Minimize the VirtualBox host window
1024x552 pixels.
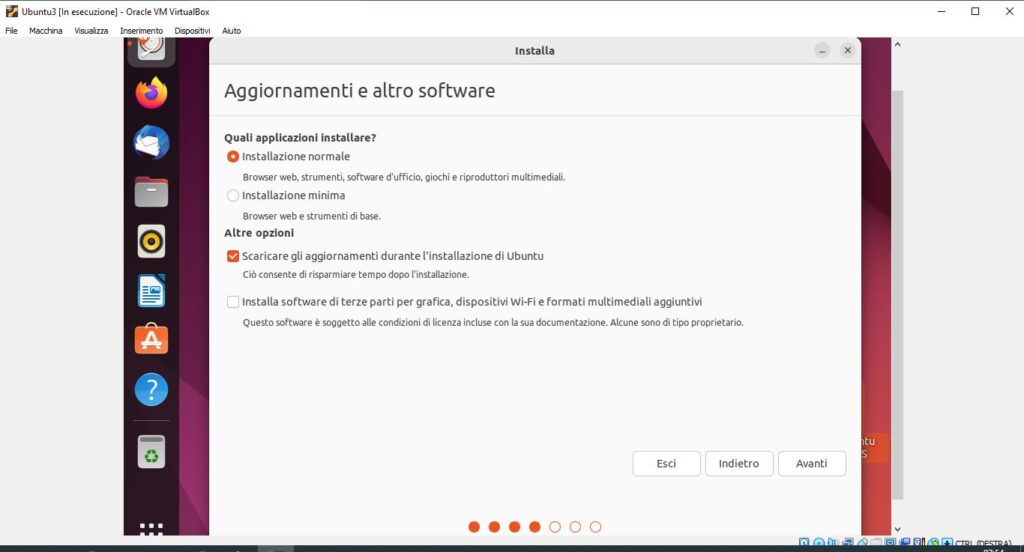coord(941,11)
